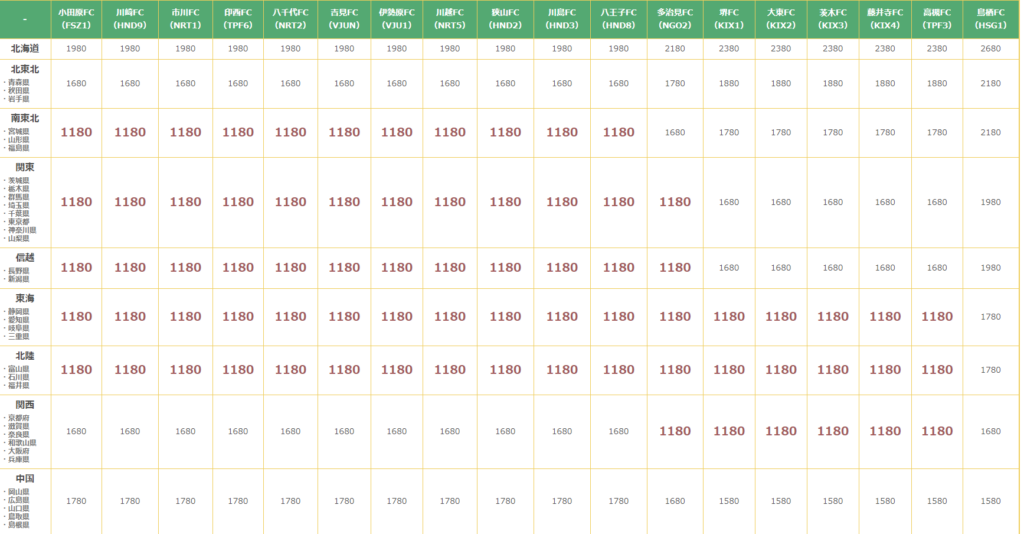The width and height of the screenshot is (1024, 534).
Task: Click the NGO2 column header
Action: tap(674, 18)
